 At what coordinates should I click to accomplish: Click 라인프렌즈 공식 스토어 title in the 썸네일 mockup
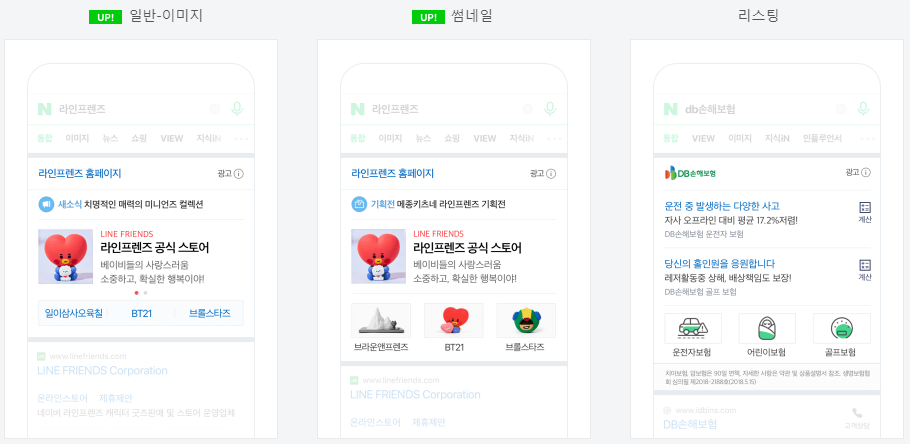468,248
